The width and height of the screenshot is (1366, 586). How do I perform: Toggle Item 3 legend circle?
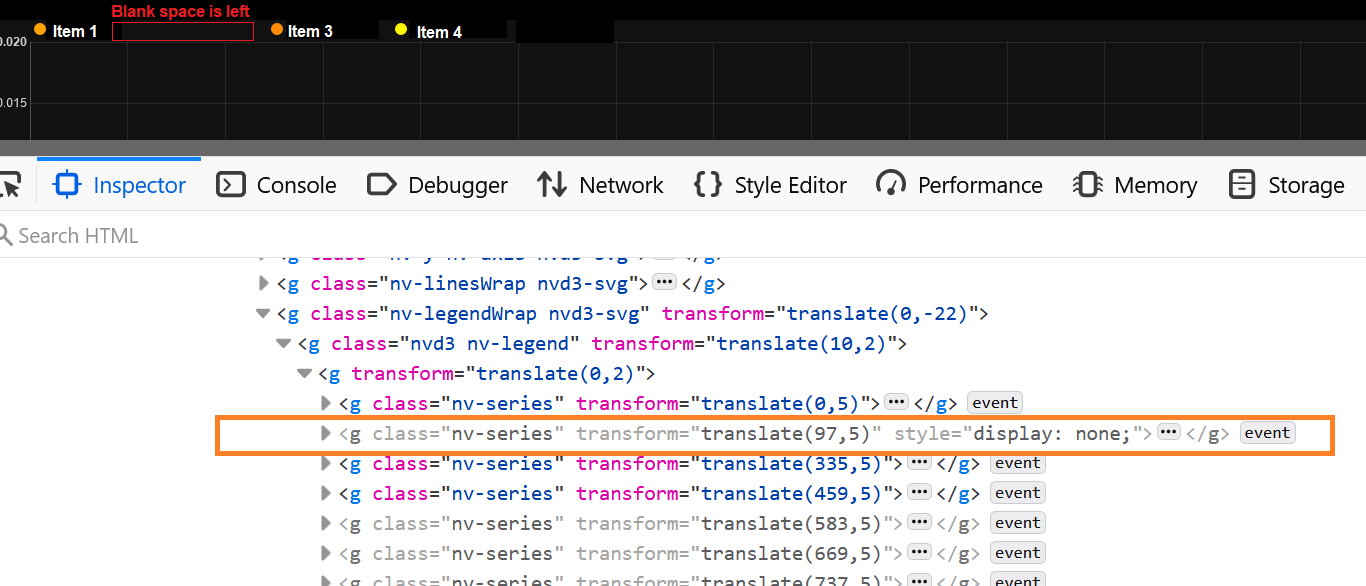coord(277,29)
